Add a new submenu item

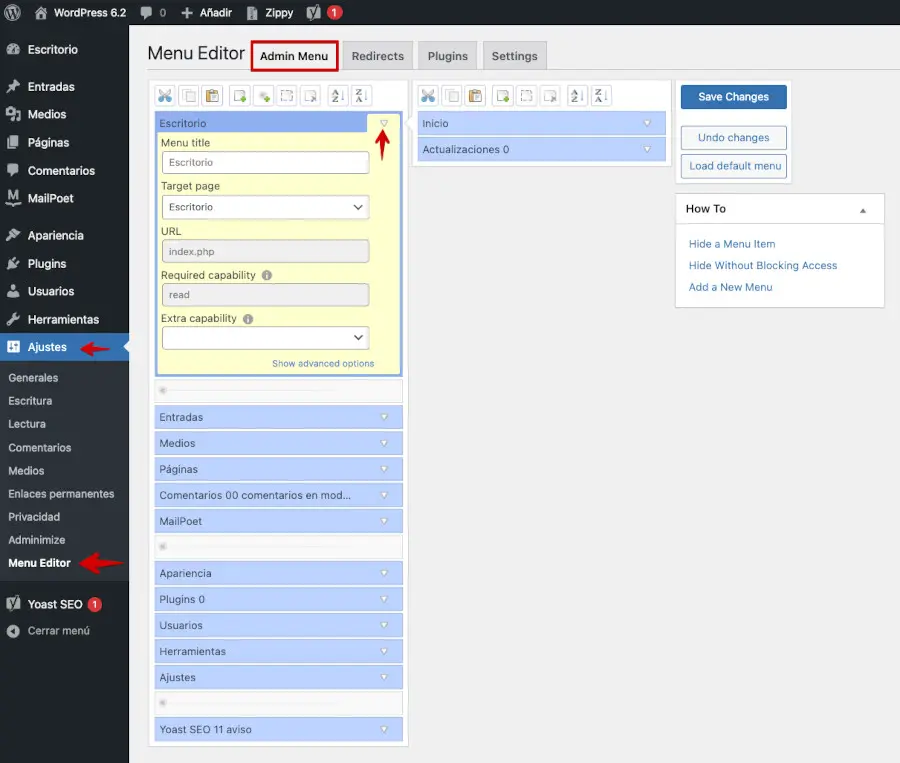(x=503, y=96)
